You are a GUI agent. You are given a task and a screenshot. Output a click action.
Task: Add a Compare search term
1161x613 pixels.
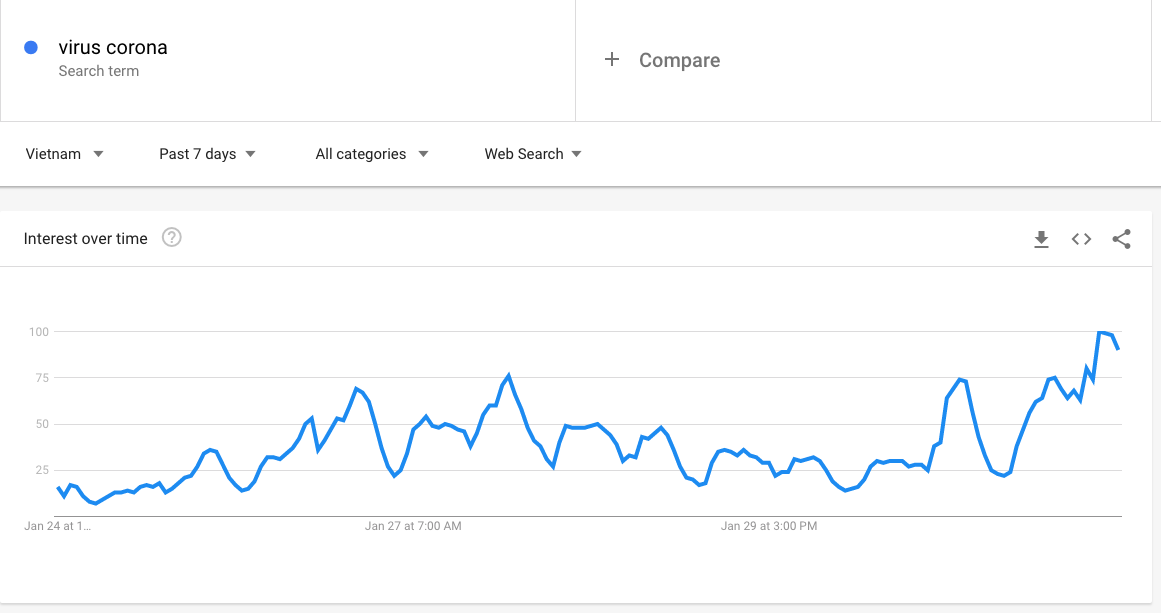pos(679,60)
